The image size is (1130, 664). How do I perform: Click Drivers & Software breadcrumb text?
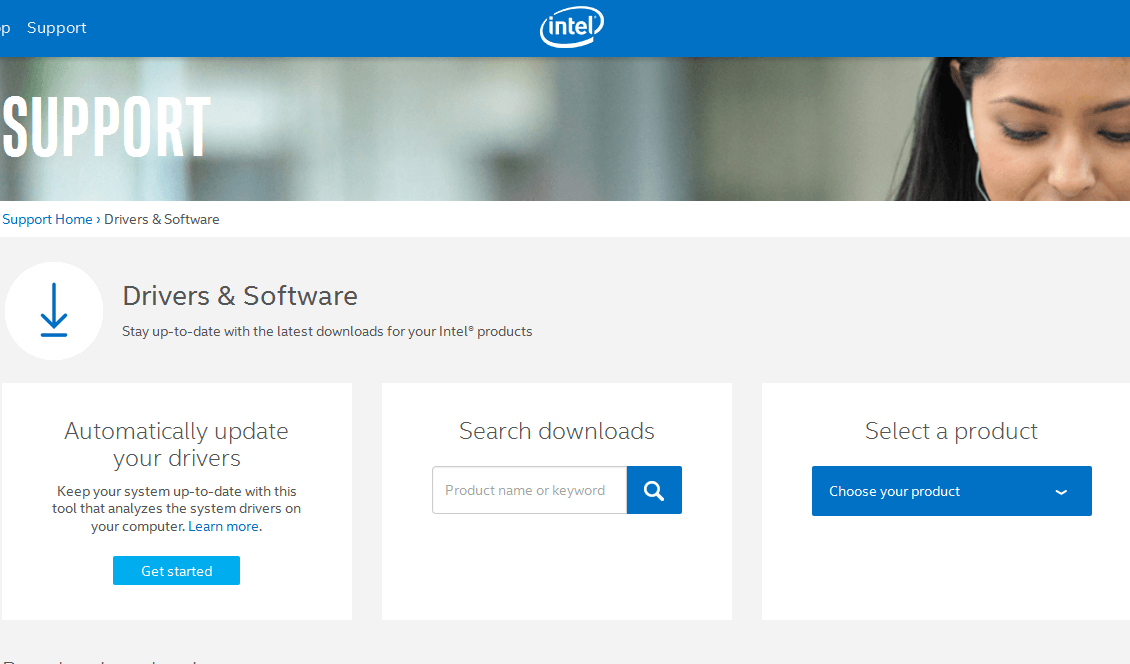161,219
